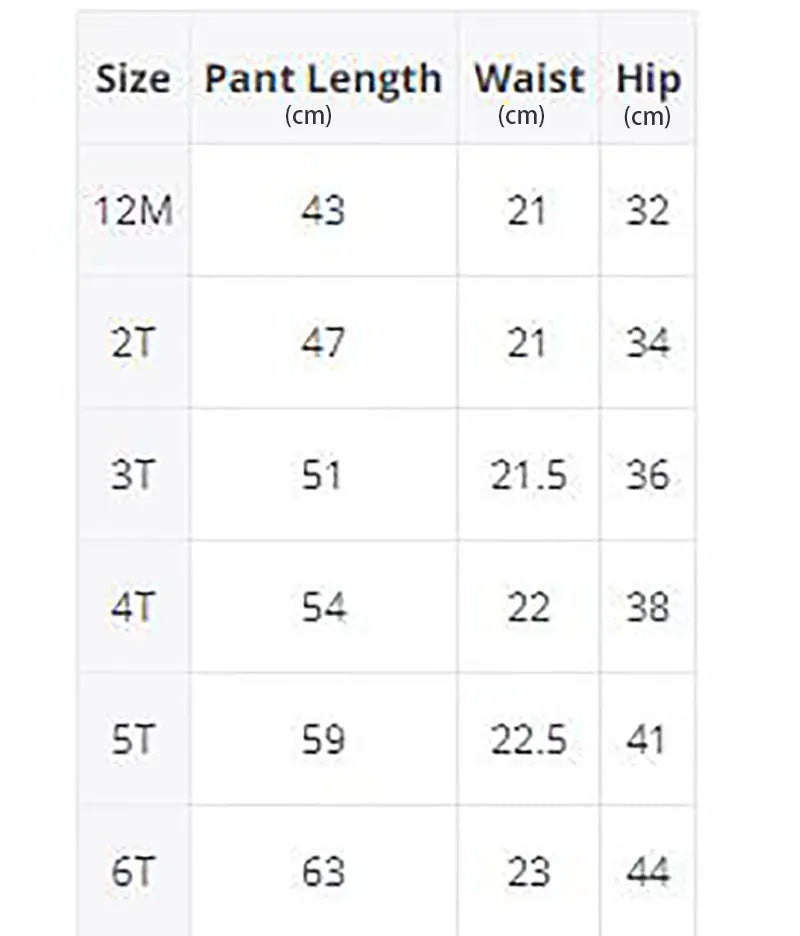Click the Waist column header
The height and width of the screenshot is (936, 800).
point(529,79)
